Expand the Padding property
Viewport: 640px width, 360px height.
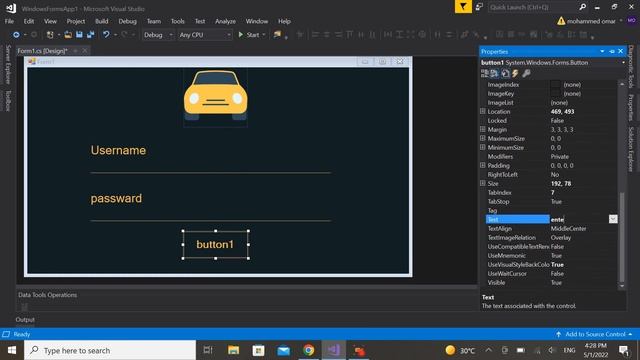pyautogui.click(x=482, y=165)
